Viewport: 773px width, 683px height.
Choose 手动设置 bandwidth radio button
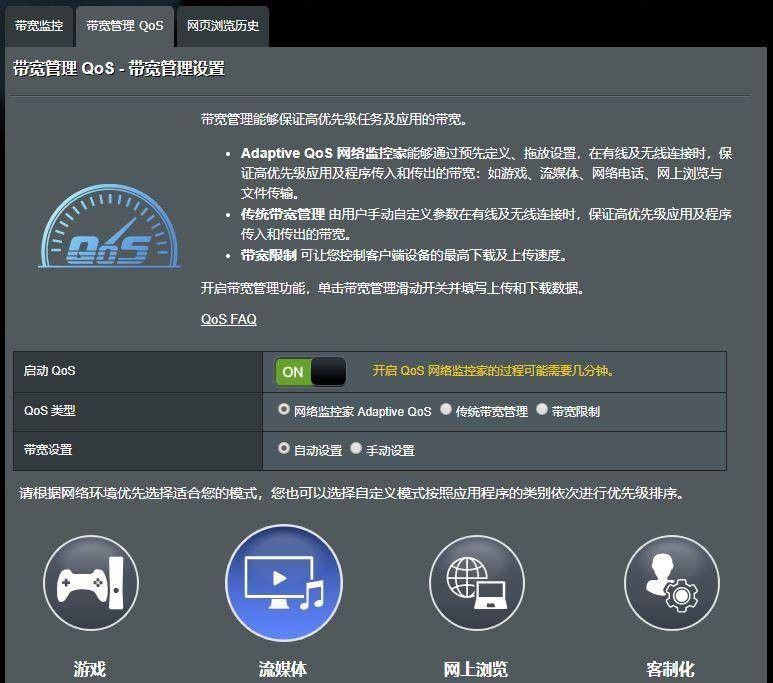[x=356, y=448]
